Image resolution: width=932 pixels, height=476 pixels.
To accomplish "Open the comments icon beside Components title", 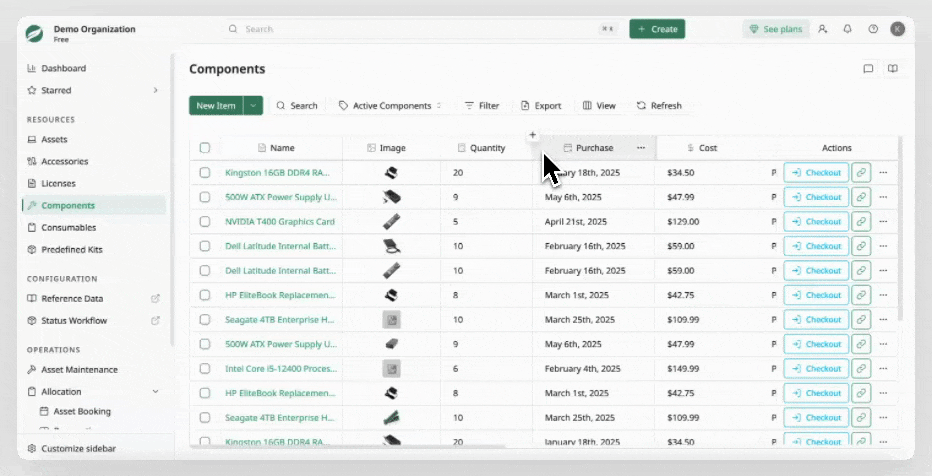I will (868, 68).
